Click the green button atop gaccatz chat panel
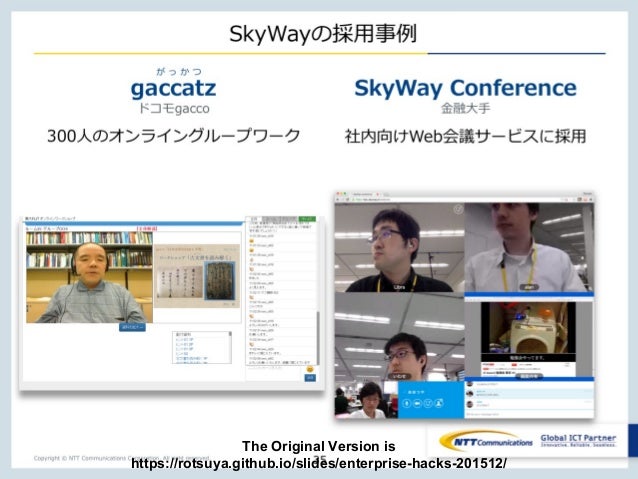The height and width of the screenshot is (479, 638). [307, 219]
